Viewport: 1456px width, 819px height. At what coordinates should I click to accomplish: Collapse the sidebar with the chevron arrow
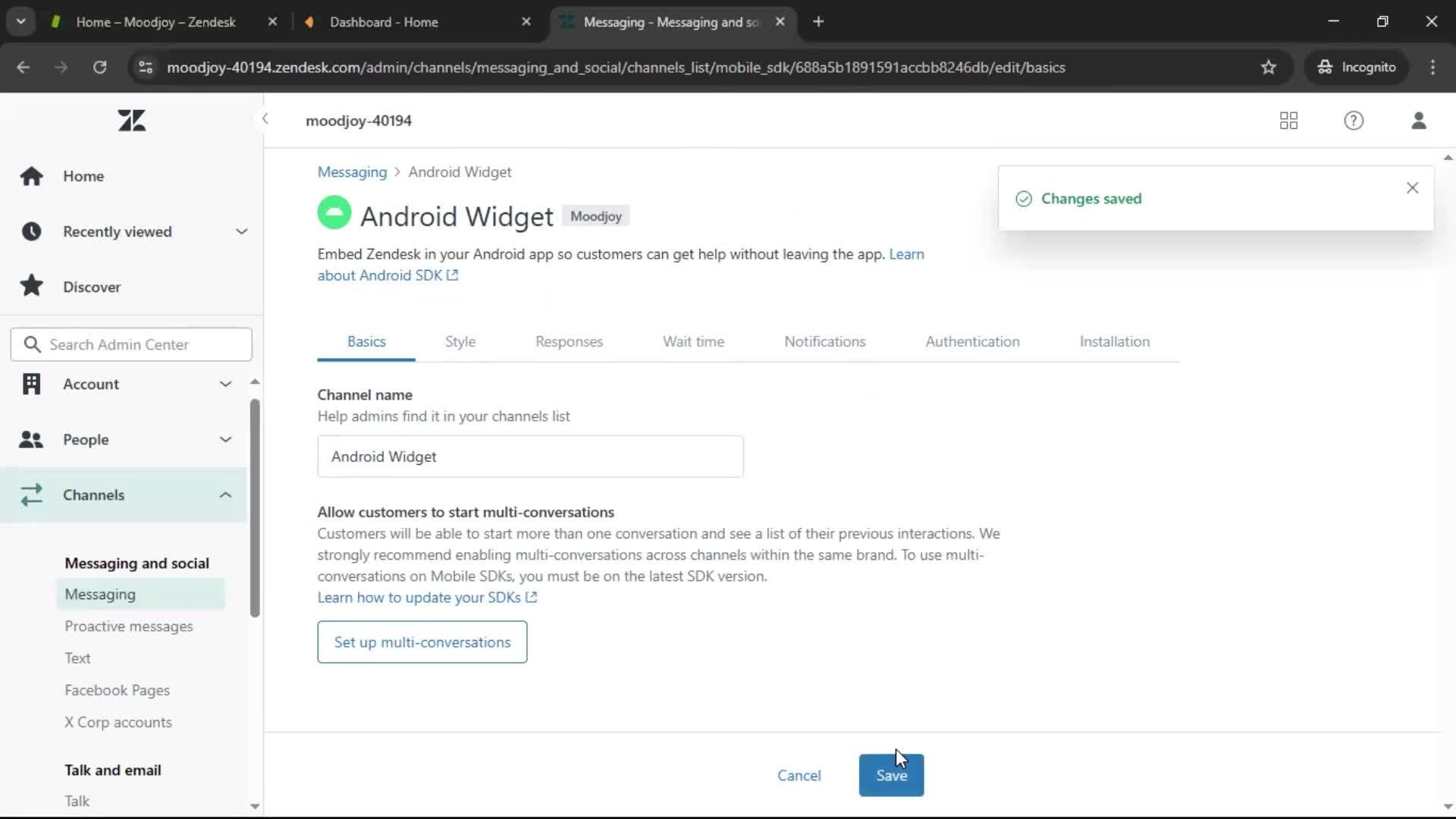point(265,118)
